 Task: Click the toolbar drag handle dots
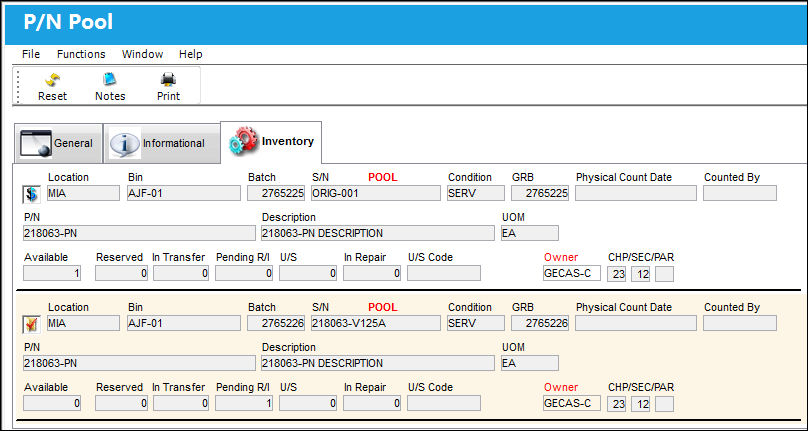pos(19,86)
